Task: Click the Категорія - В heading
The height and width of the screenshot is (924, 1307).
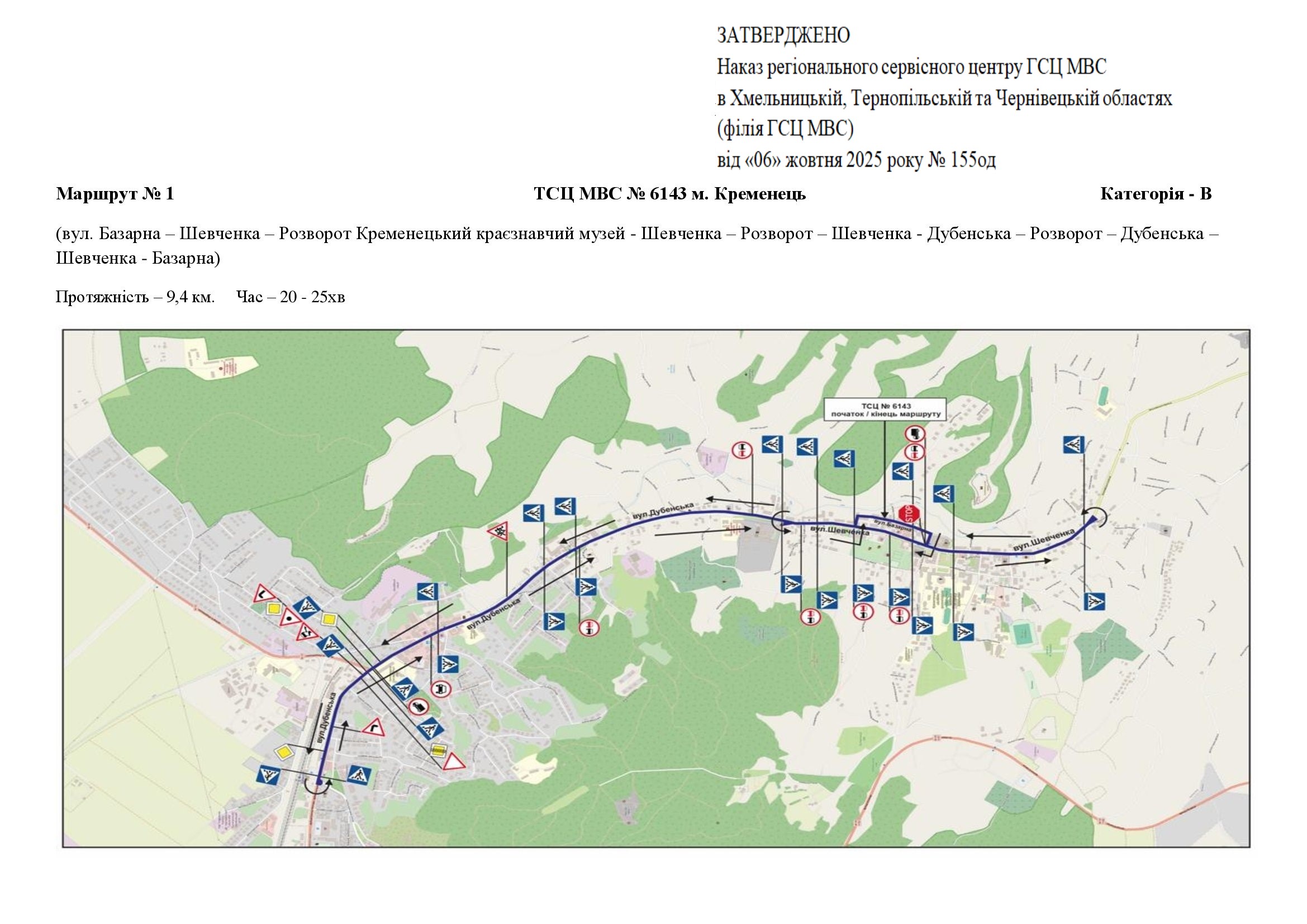Action: [x=1156, y=194]
